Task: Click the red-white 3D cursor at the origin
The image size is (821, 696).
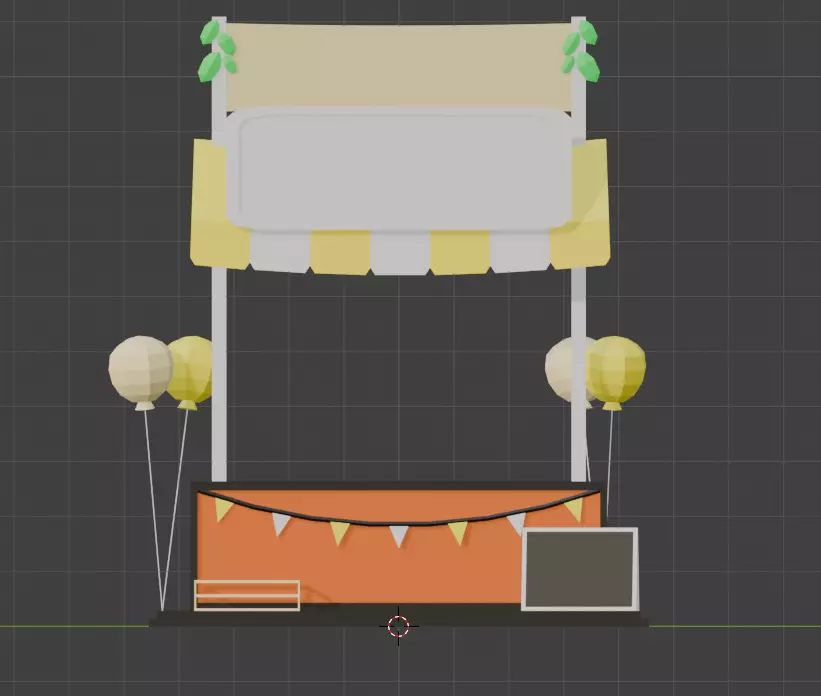Action: [x=398, y=626]
